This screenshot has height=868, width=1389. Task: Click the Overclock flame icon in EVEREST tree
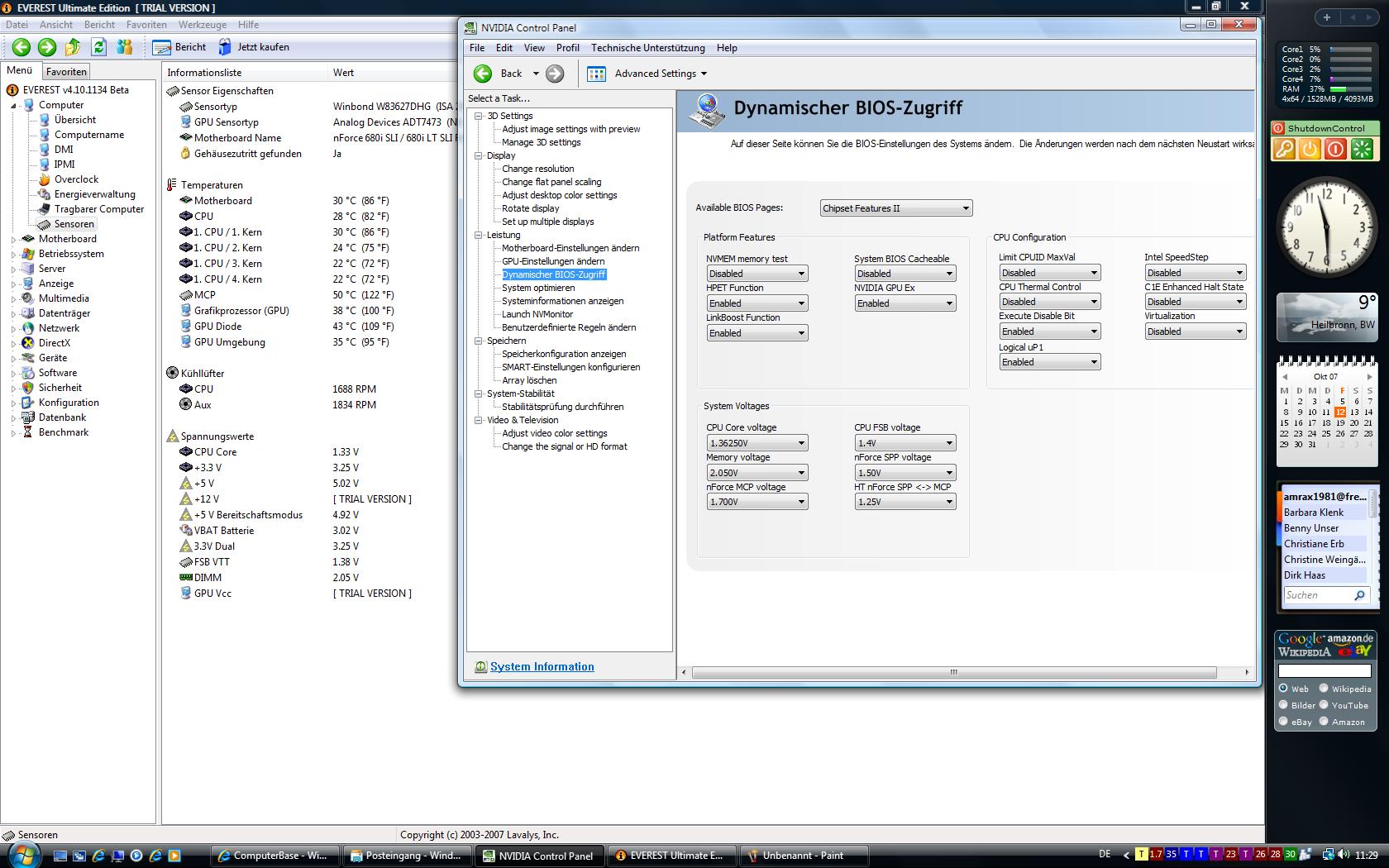pos(44,179)
